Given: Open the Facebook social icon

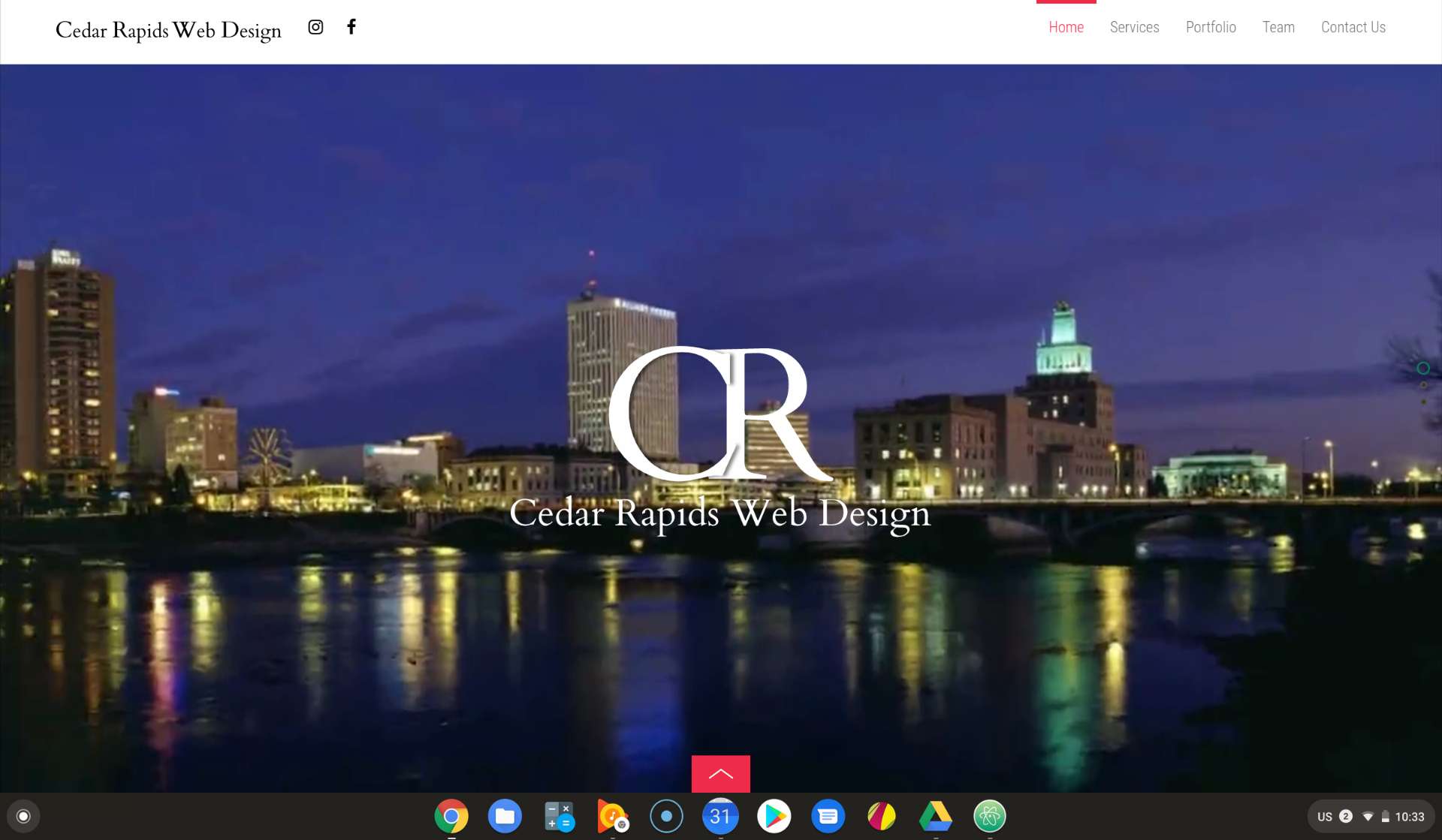Looking at the screenshot, I should 351,27.
